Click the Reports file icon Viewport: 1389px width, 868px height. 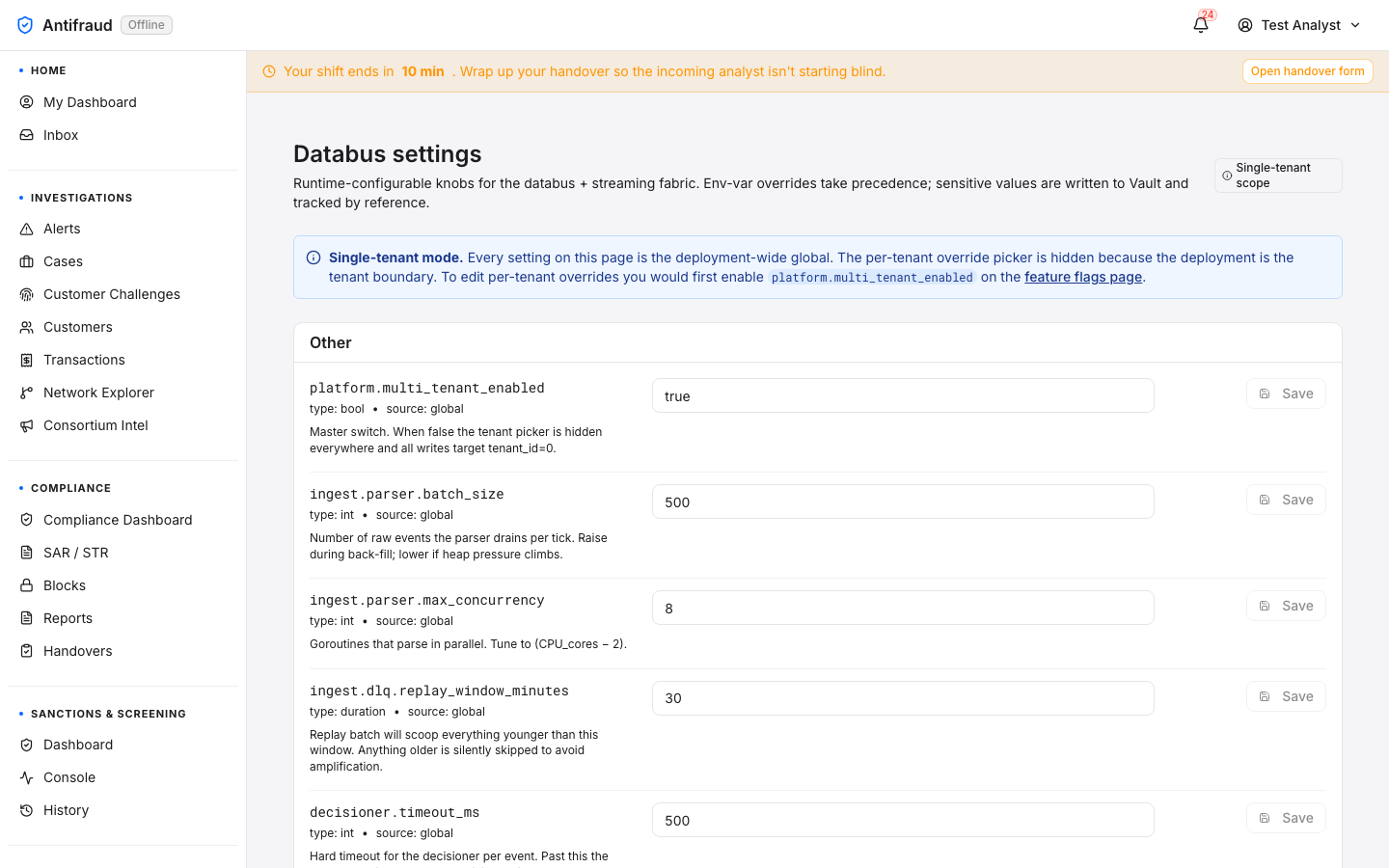point(27,618)
